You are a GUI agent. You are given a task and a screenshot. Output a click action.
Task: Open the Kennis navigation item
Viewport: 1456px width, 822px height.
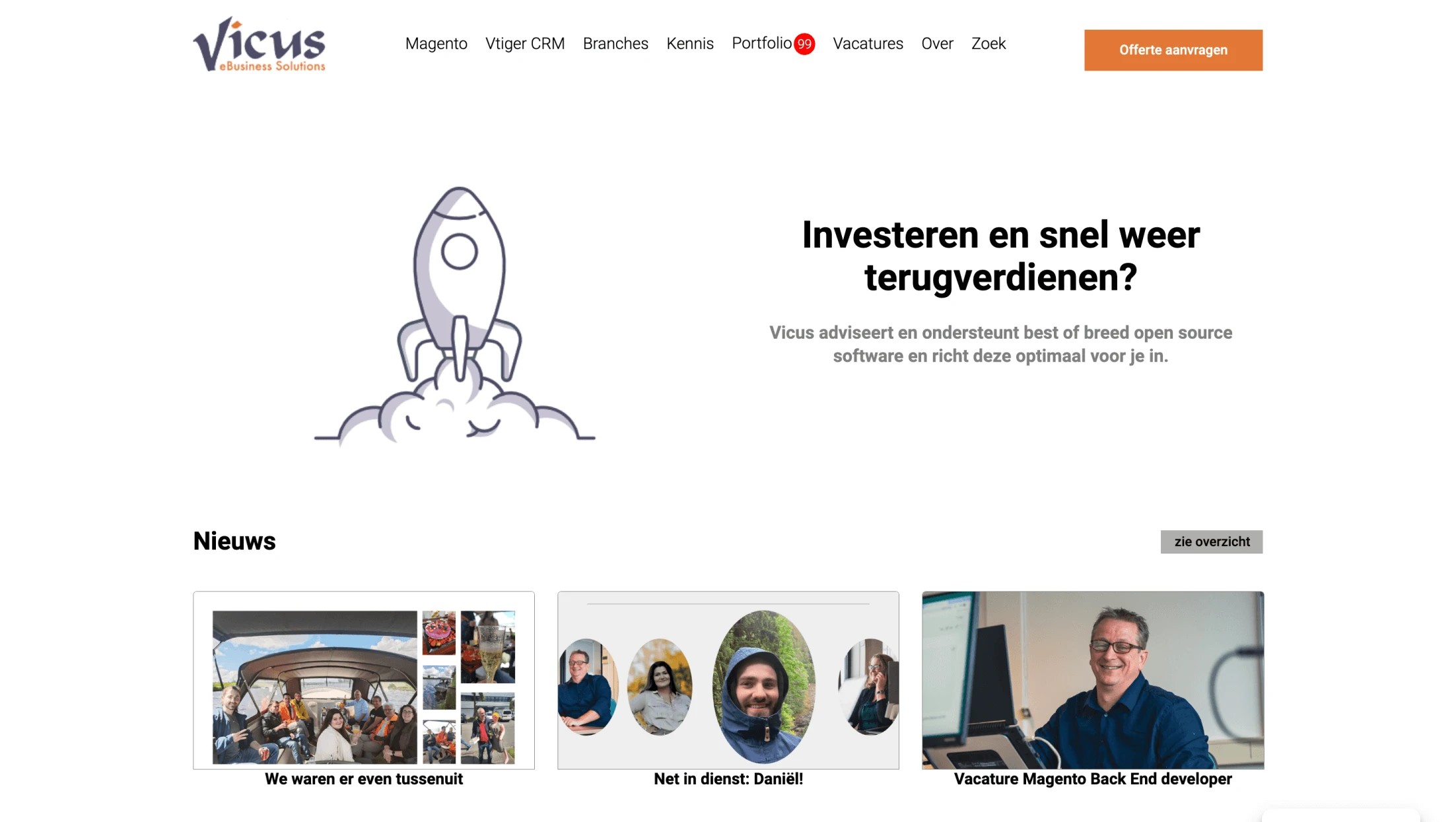point(690,44)
